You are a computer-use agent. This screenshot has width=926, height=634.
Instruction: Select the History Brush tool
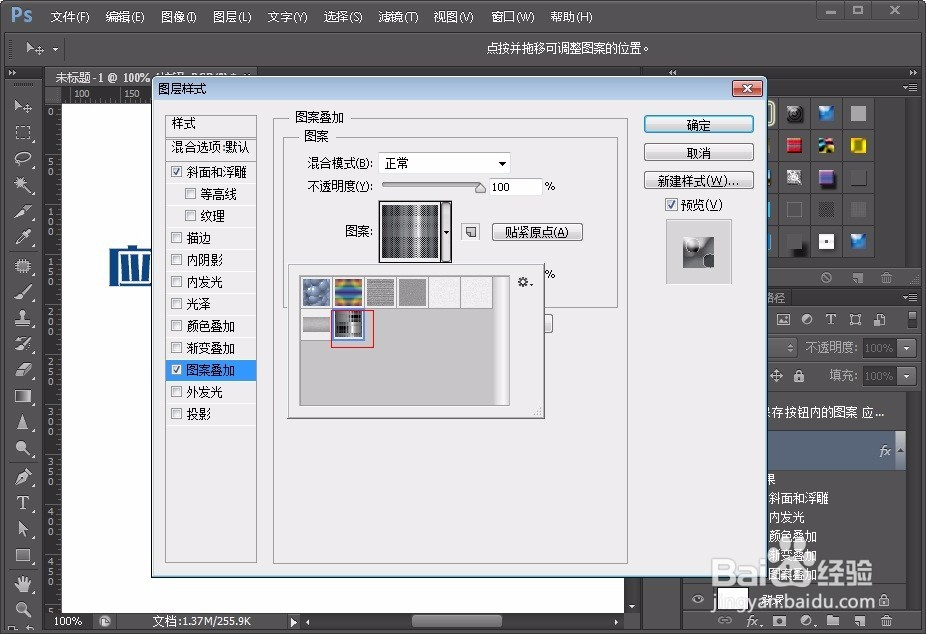(x=23, y=344)
